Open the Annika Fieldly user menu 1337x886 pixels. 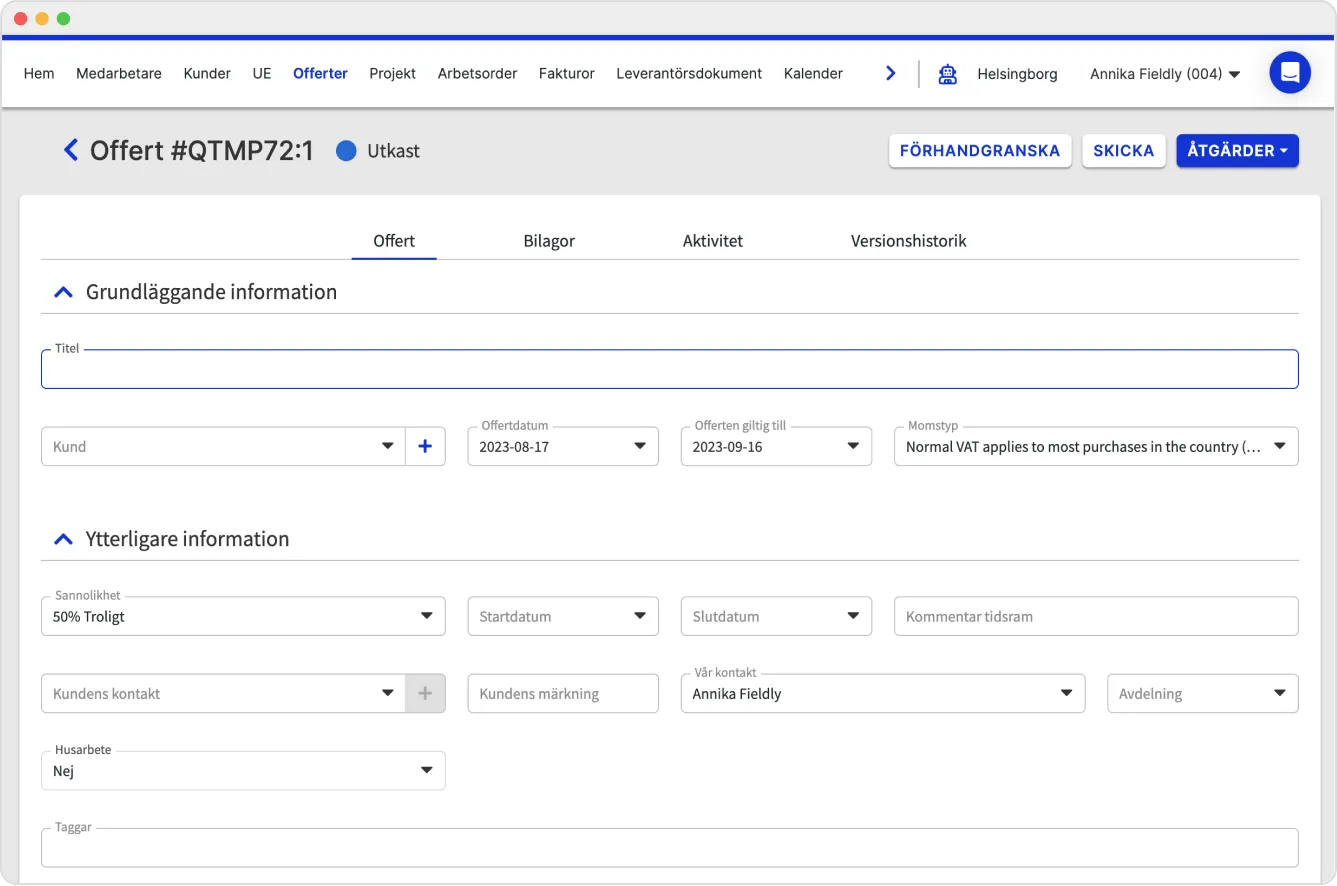[x=1164, y=74]
